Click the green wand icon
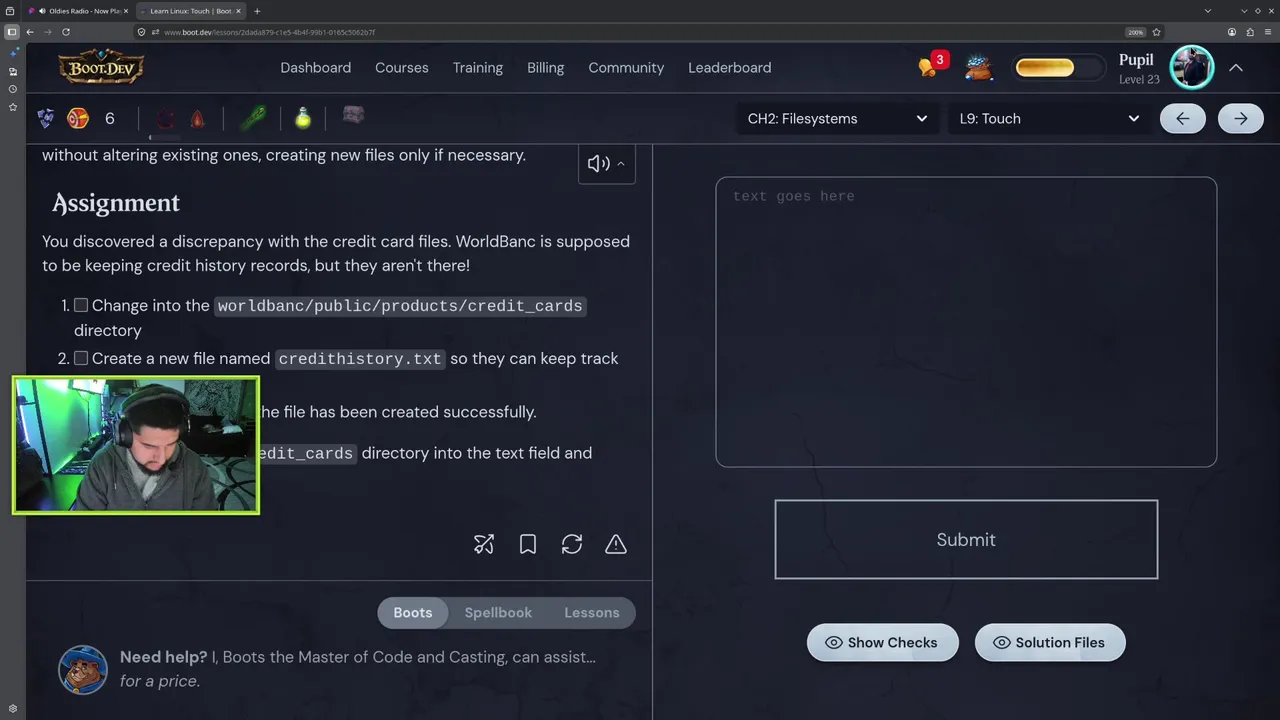Image resolution: width=1280 pixels, height=720 pixels. pos(253,119)
